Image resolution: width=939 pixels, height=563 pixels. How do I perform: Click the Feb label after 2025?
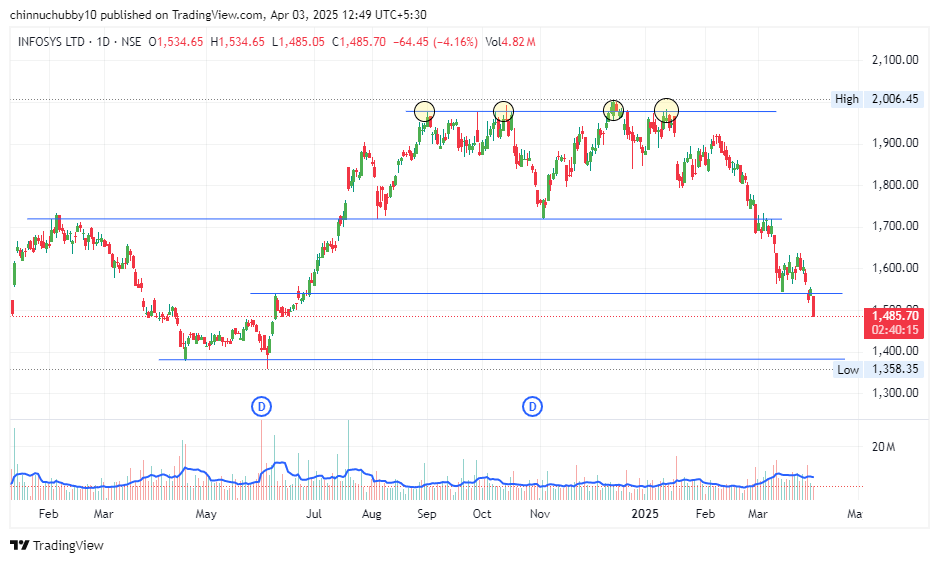coord(705,514)
